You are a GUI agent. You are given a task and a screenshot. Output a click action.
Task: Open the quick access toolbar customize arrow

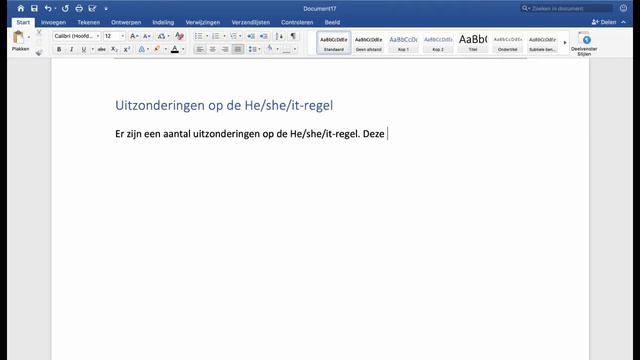click(x=106, y=8)
